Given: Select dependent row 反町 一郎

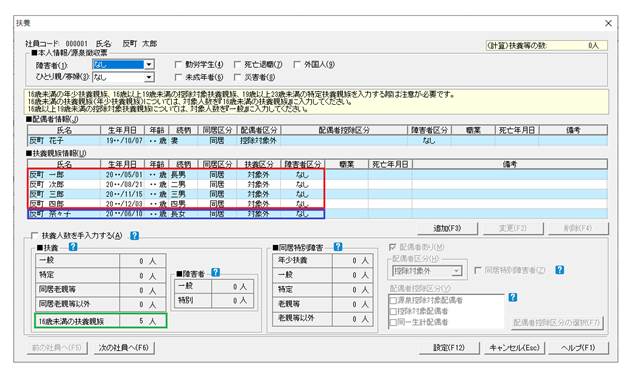Looking at the screenshot, I should [x=317, y=175].
